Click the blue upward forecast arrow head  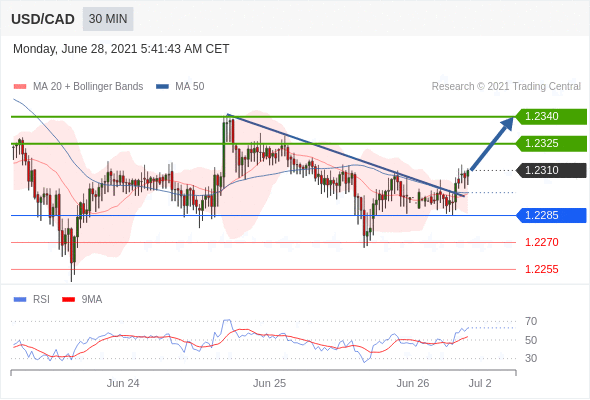coord(508,123)
